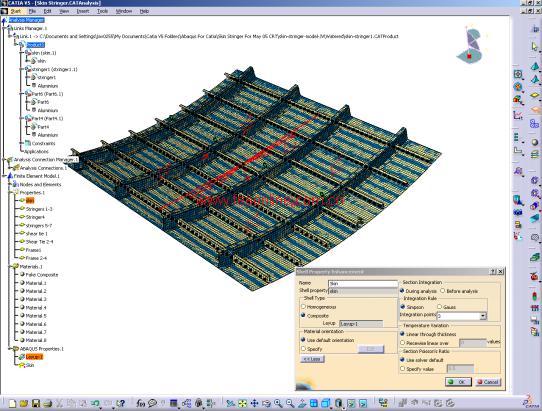
Task: Collapse the Properties.1 tree node
Action: [x=10, y=193]
